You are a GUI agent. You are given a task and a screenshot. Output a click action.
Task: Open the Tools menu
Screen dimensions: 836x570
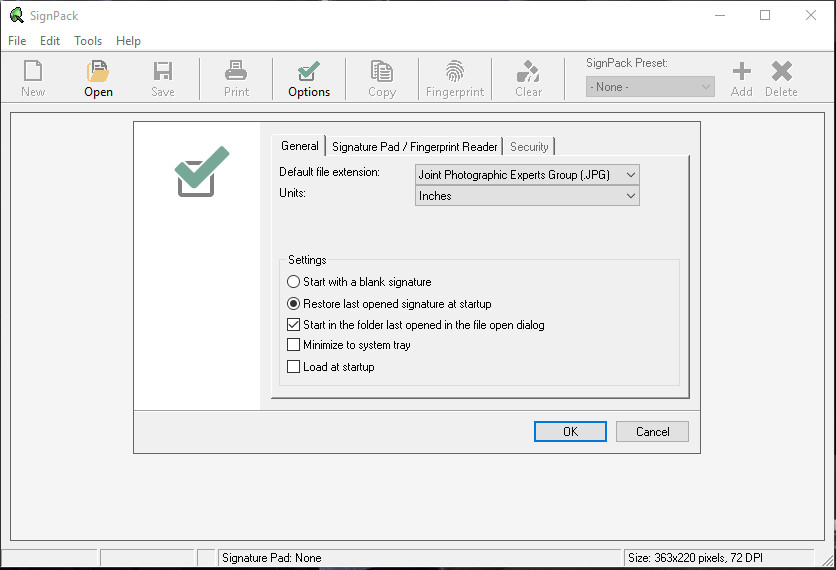(x=88, y=41)
